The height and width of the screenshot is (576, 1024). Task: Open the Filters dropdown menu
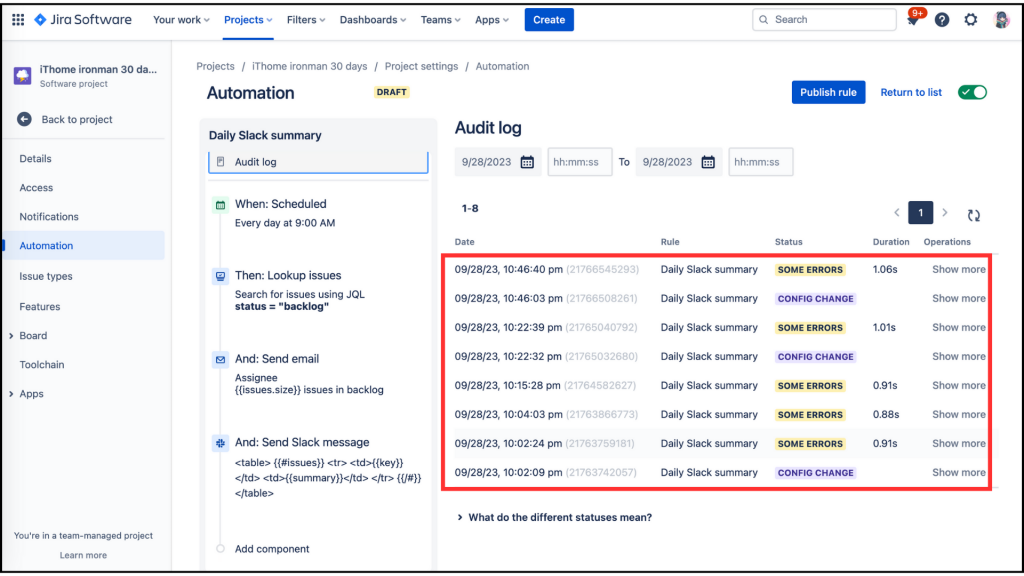(306, 20)
